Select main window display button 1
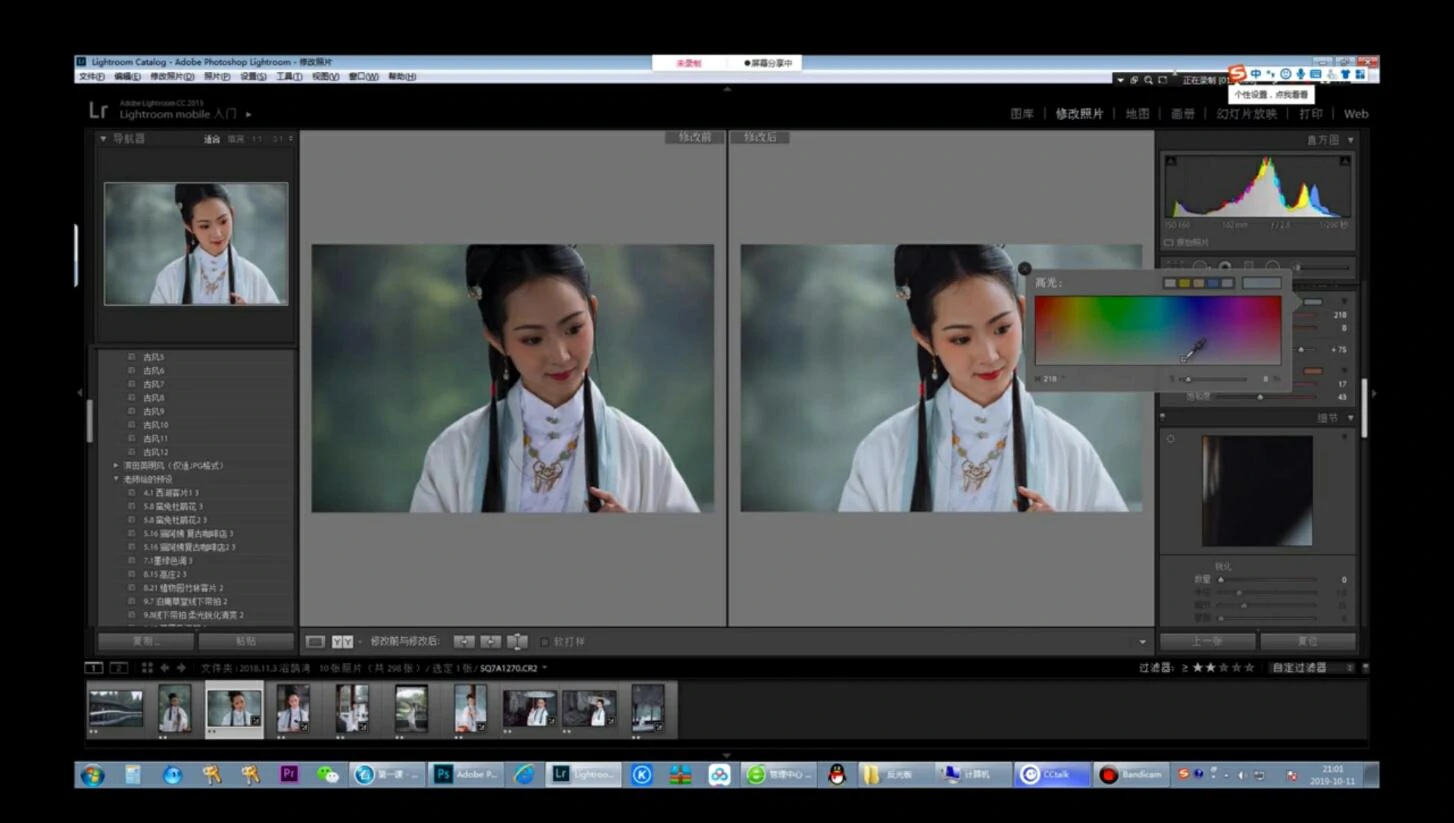This screenshot has width=1454, height=823. click(93, 668)
